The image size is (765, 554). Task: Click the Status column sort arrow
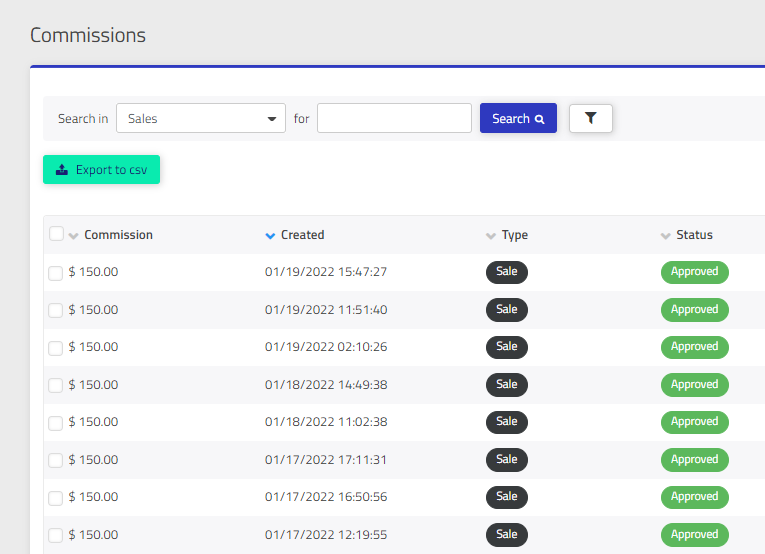click(666, 236)
